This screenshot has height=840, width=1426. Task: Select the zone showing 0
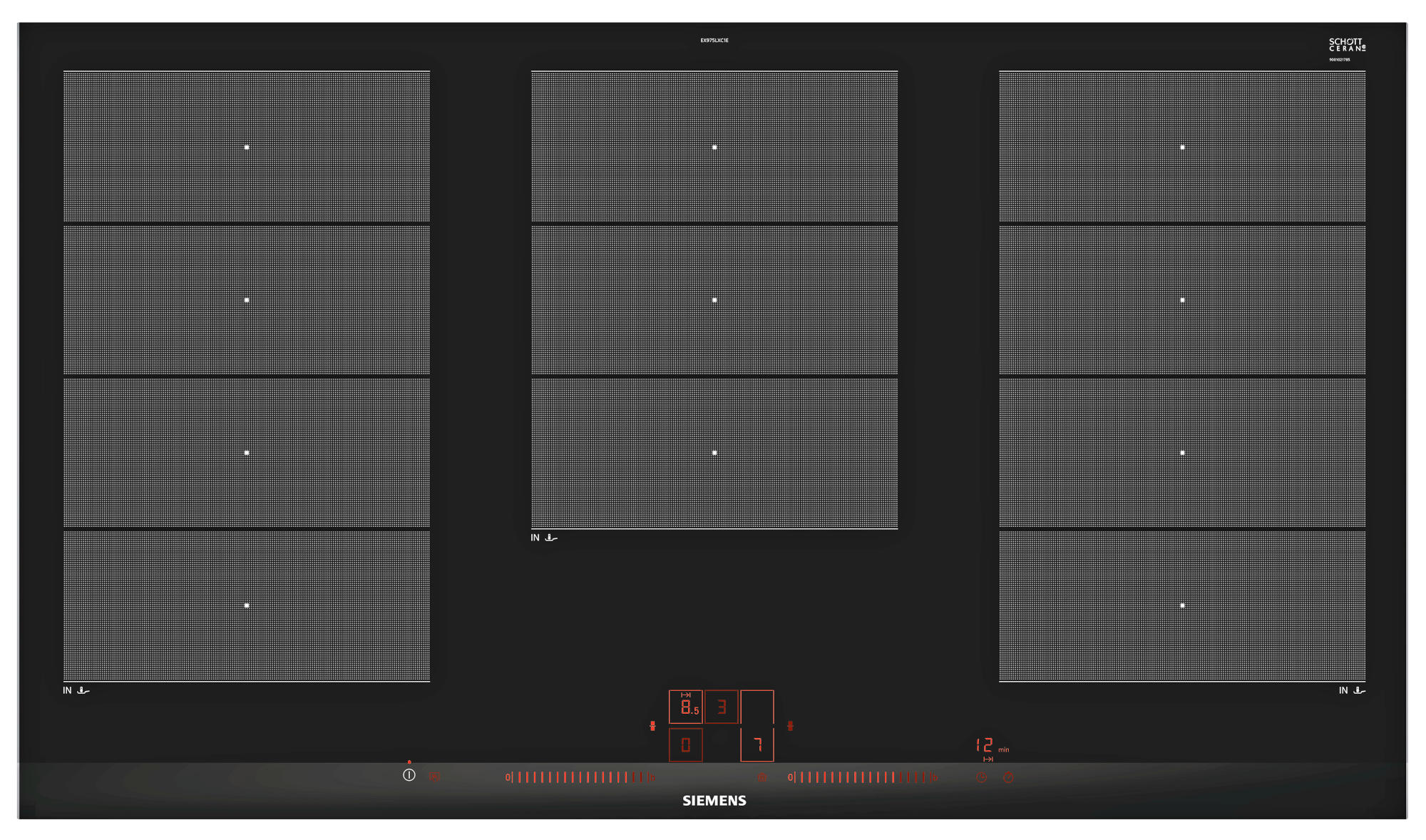coord(685,745)
